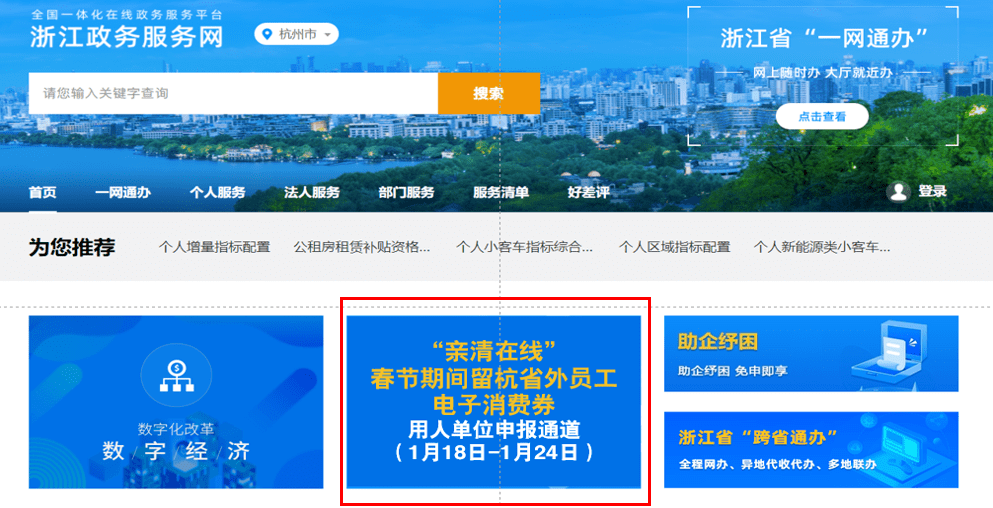
Task: Click the 数字经济 organization chart icon
Action: pyautogui.click(x=177, y=376)
